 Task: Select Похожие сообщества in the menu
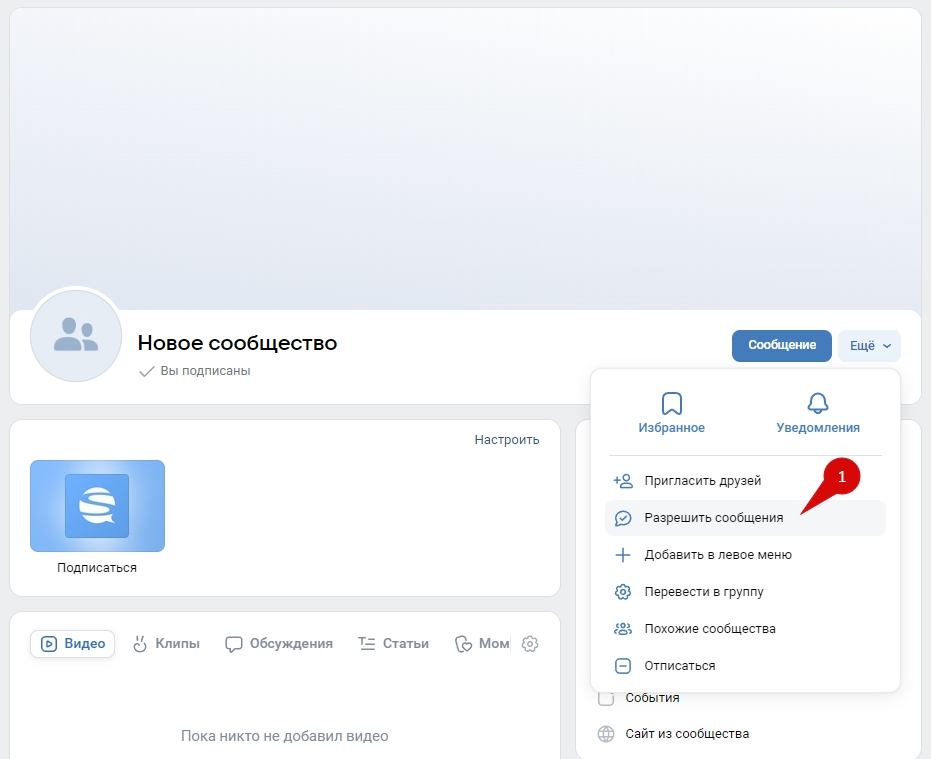[709, 629]
